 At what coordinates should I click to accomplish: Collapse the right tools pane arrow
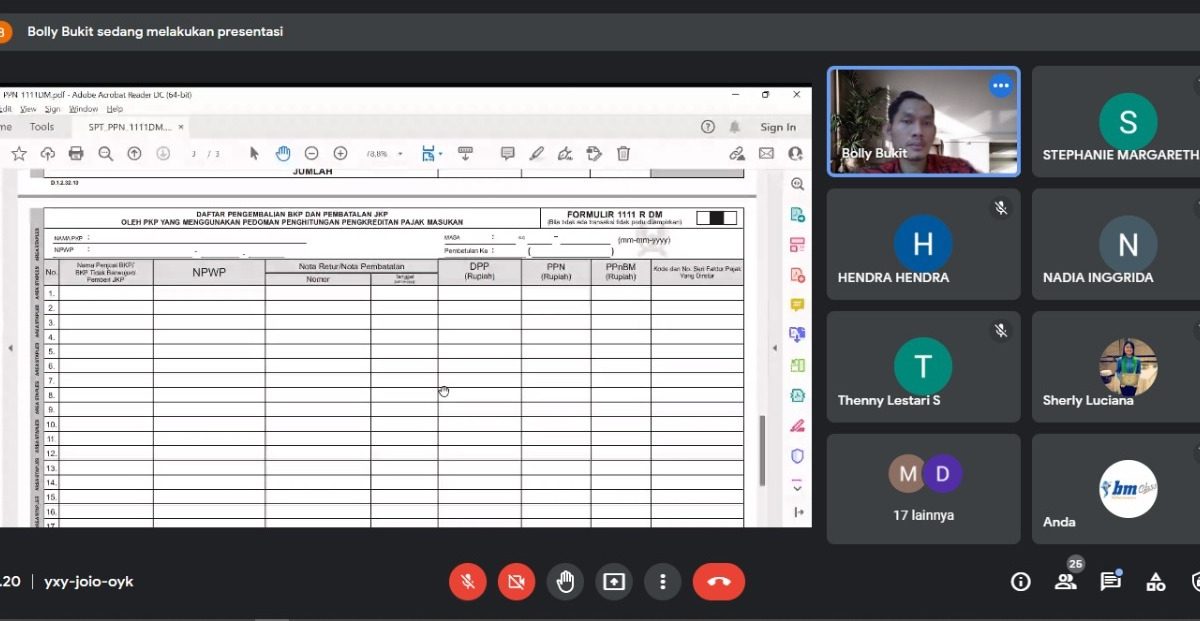click(798, 512)
